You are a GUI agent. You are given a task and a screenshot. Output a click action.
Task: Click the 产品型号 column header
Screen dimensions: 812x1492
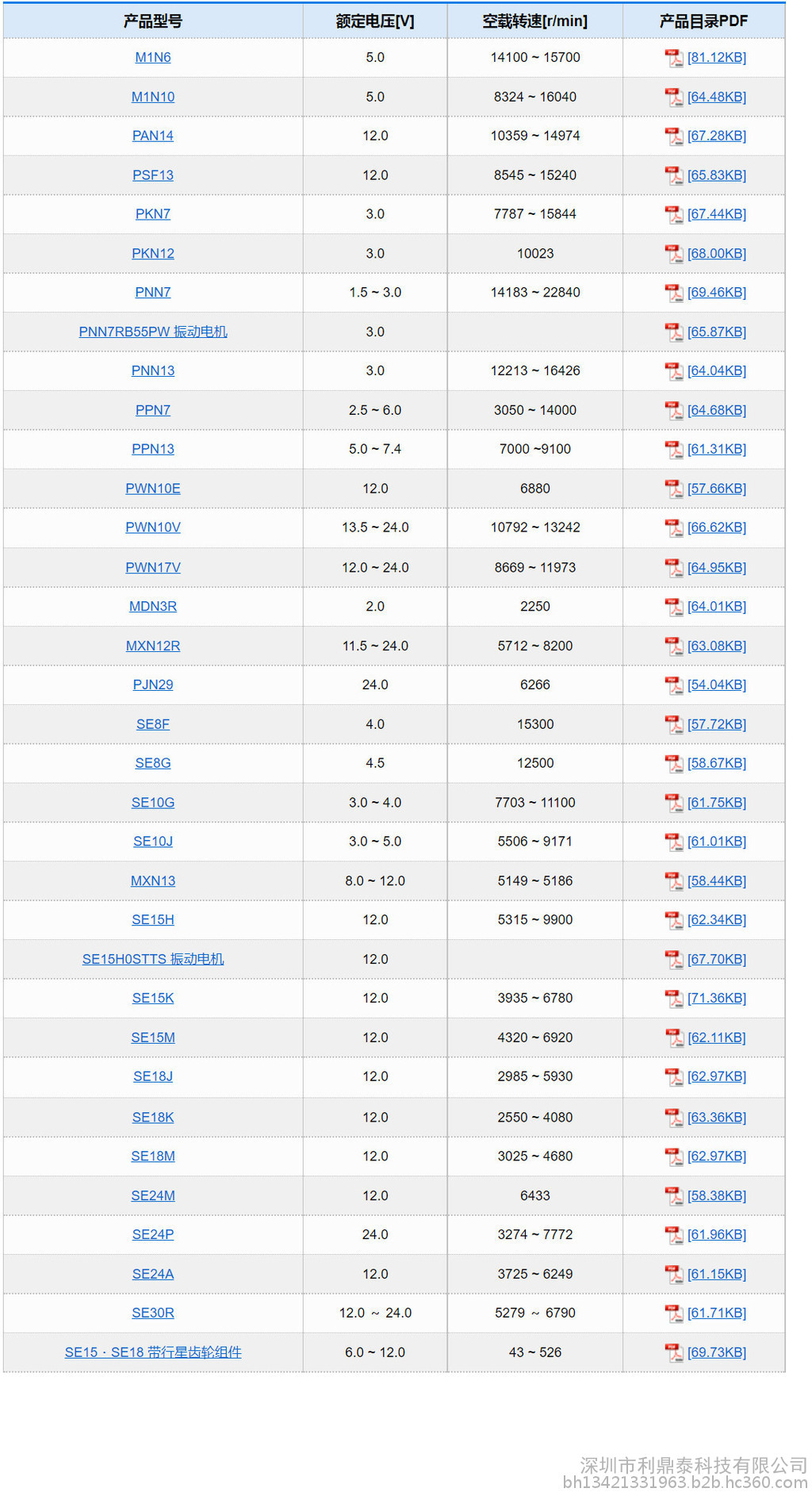click(x=153, y=21)
